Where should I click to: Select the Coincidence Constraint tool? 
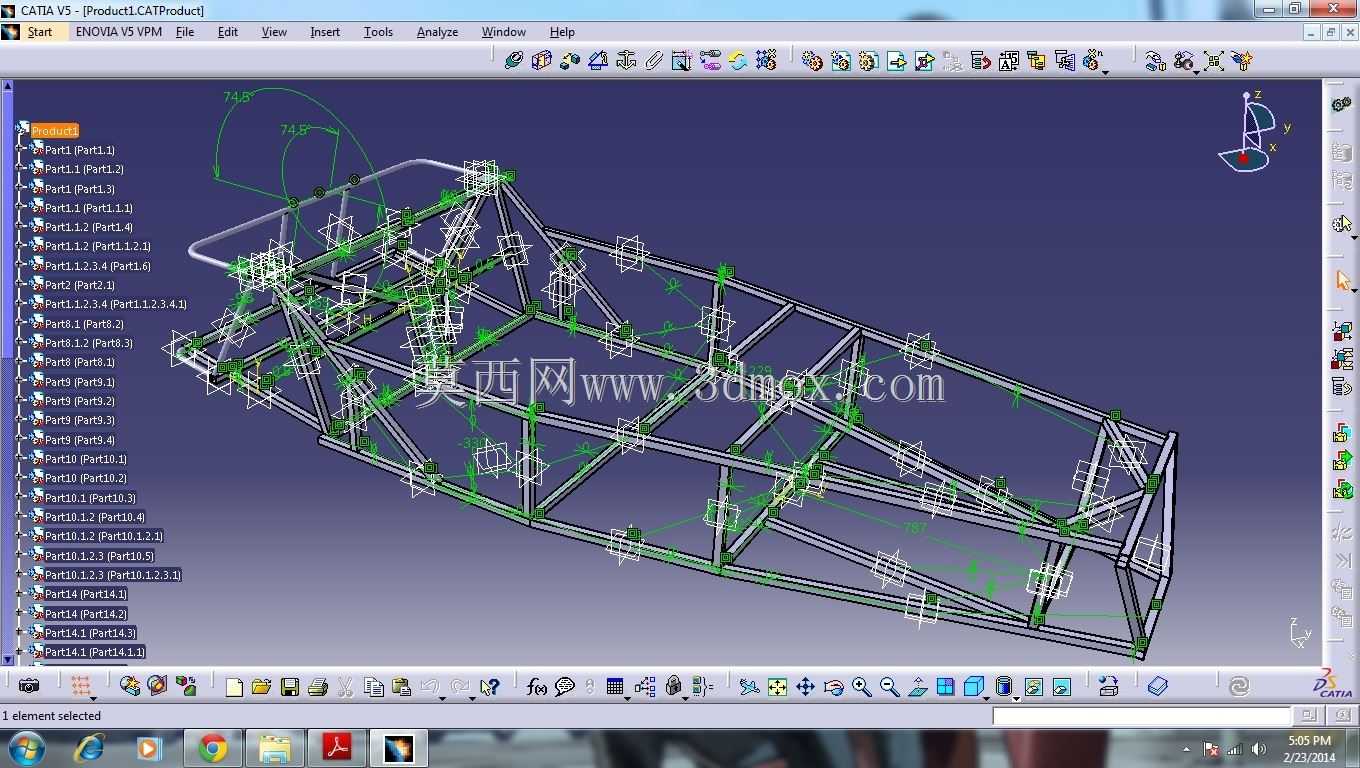pos(514,61)
